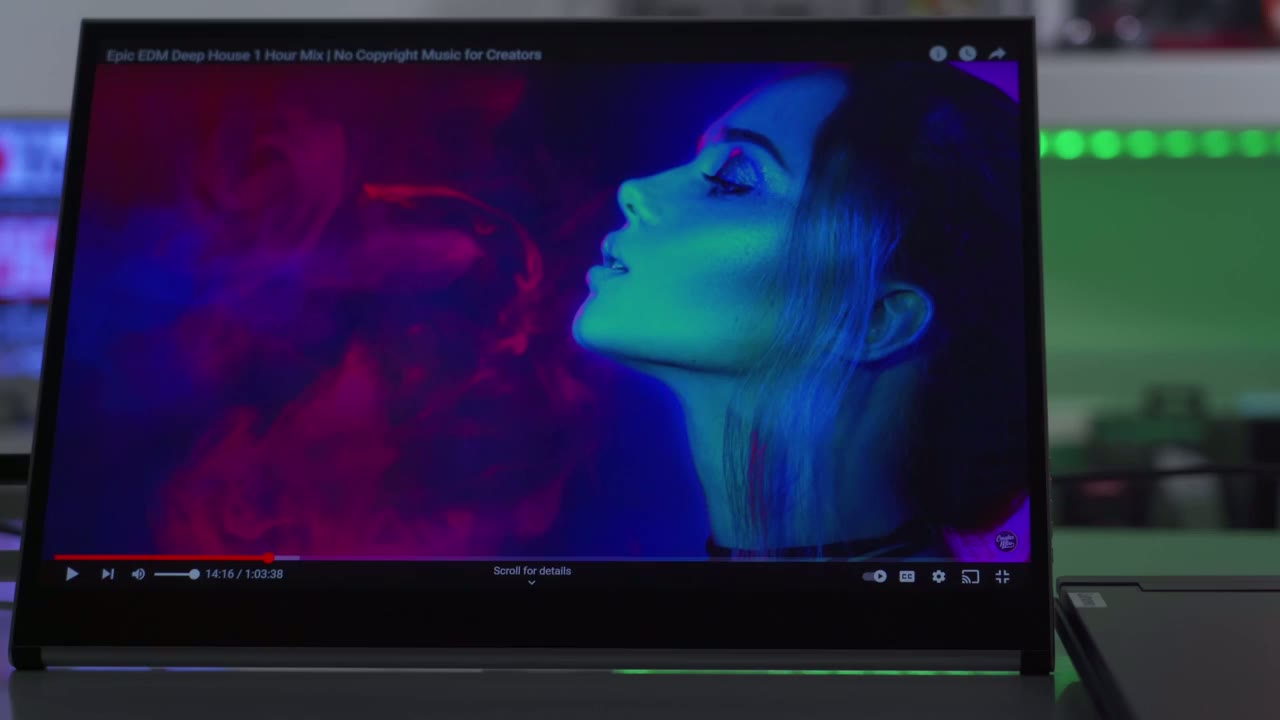Click the volume slider handle
1280x720 pixels.
tap(194, 574)
